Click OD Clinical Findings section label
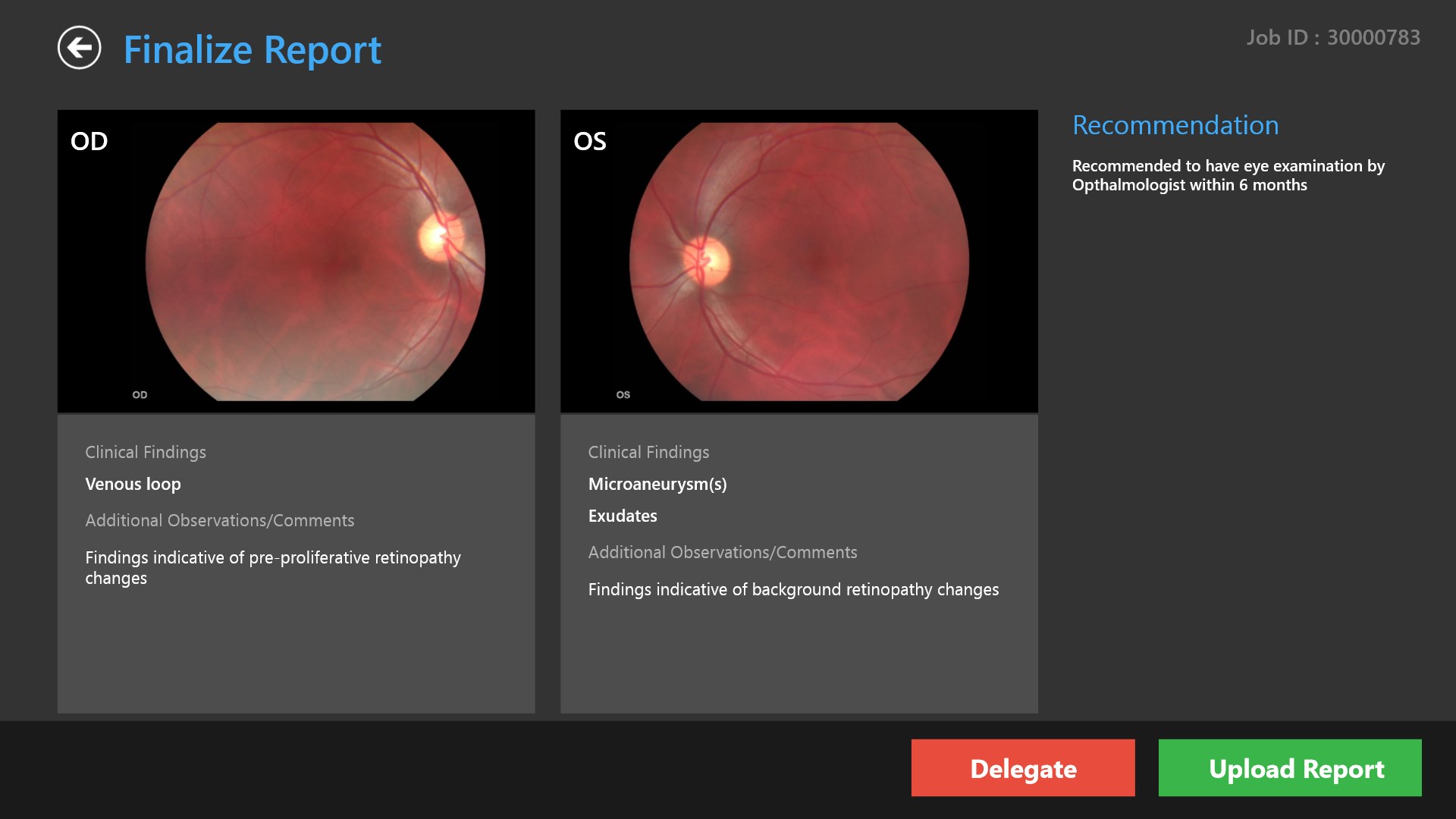The width and height of the screenshot is (1456, 819). tap(145, 452)
